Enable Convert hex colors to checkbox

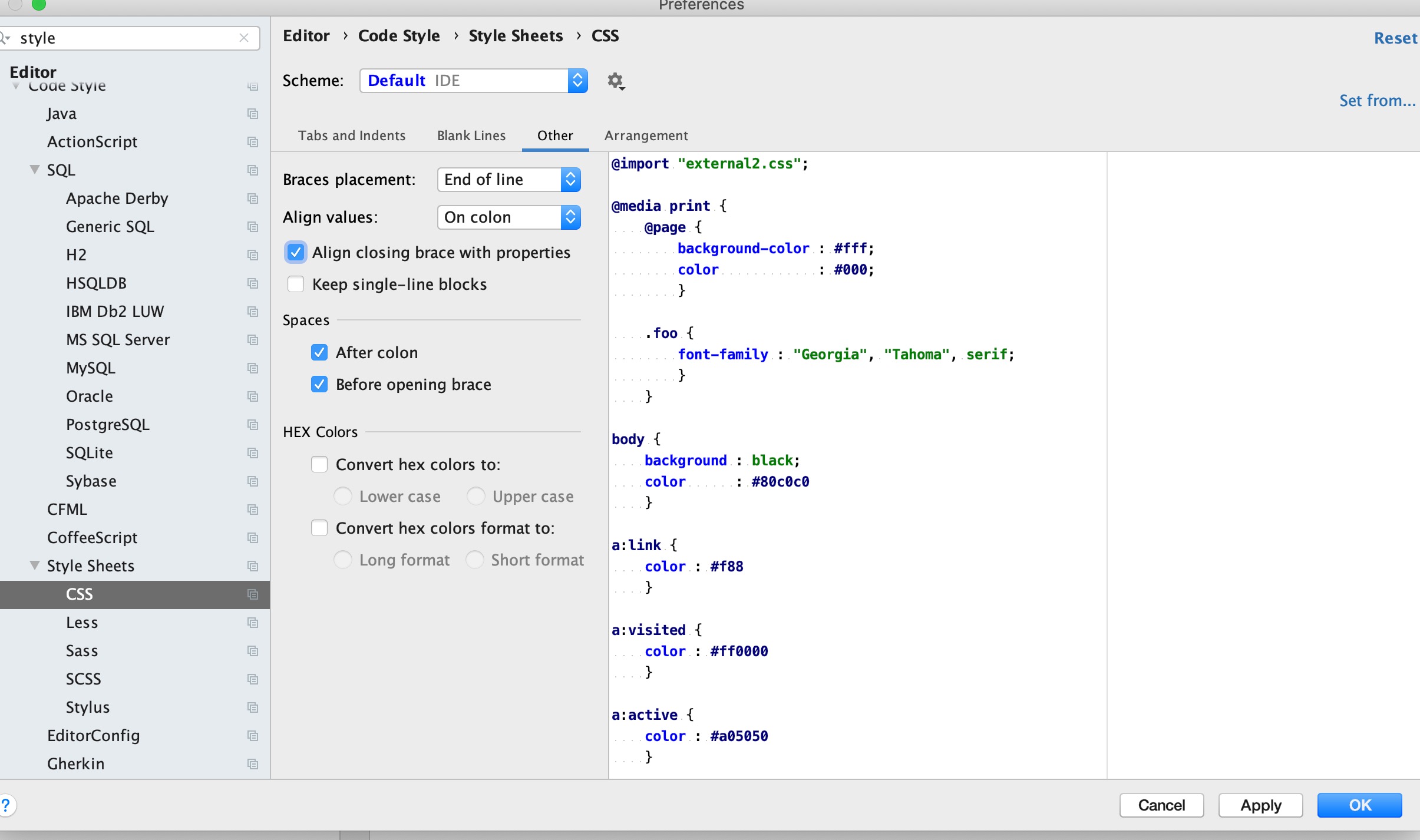(x=319, y=465)
